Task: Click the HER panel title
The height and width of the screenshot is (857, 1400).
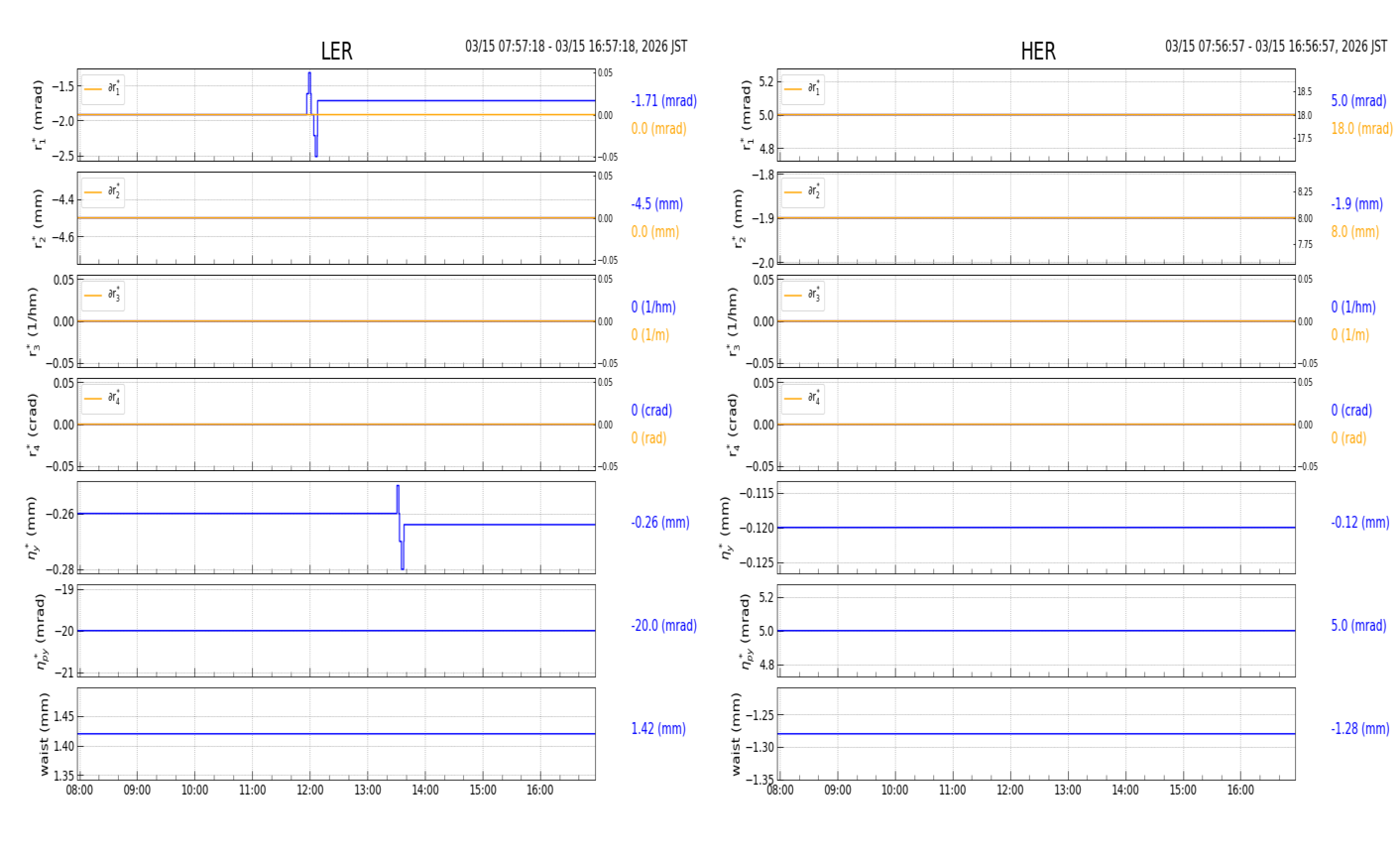Action: (x=1037, y=52)
